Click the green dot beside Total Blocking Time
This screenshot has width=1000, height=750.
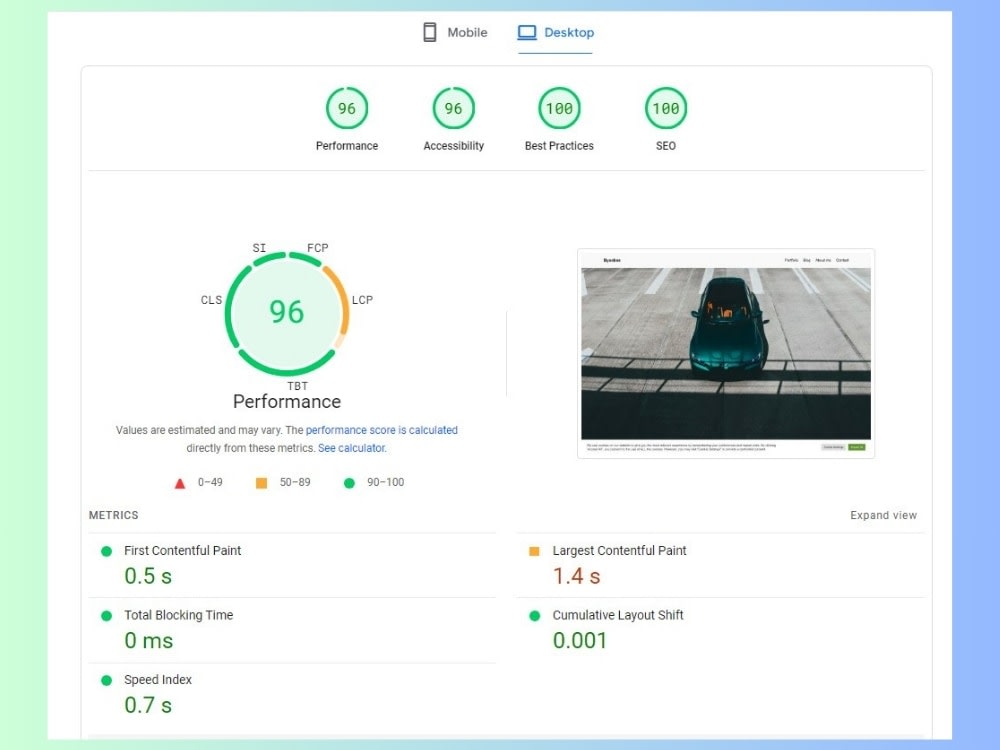pyautogui.click(x=107, y=615)
